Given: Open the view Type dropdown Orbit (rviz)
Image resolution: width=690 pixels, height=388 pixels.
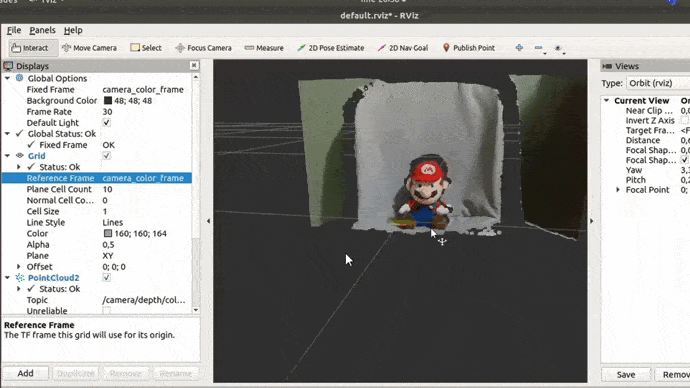Looking at the screenshot, I should click(x=658, y=83).
